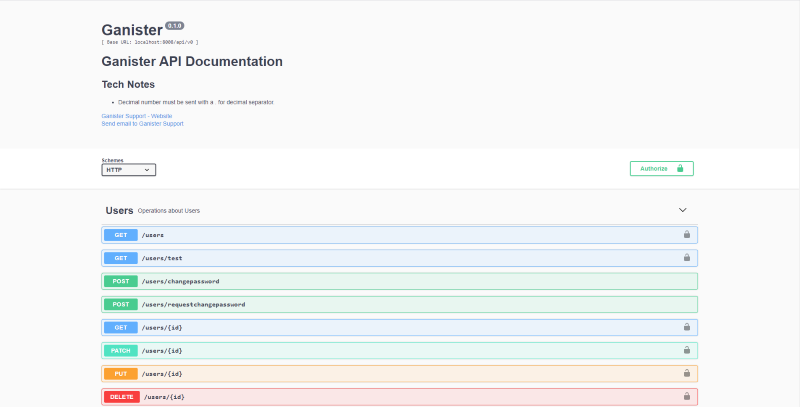Click the Base URL text under the title

click(x=150, y=42)
